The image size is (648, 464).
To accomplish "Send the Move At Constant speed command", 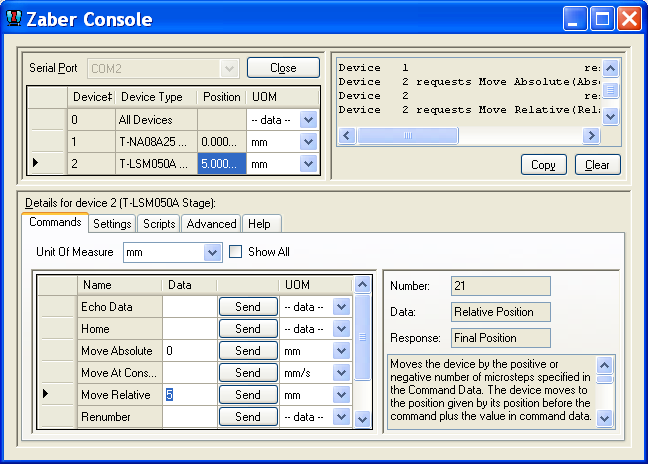I will (x=248, y=373).
